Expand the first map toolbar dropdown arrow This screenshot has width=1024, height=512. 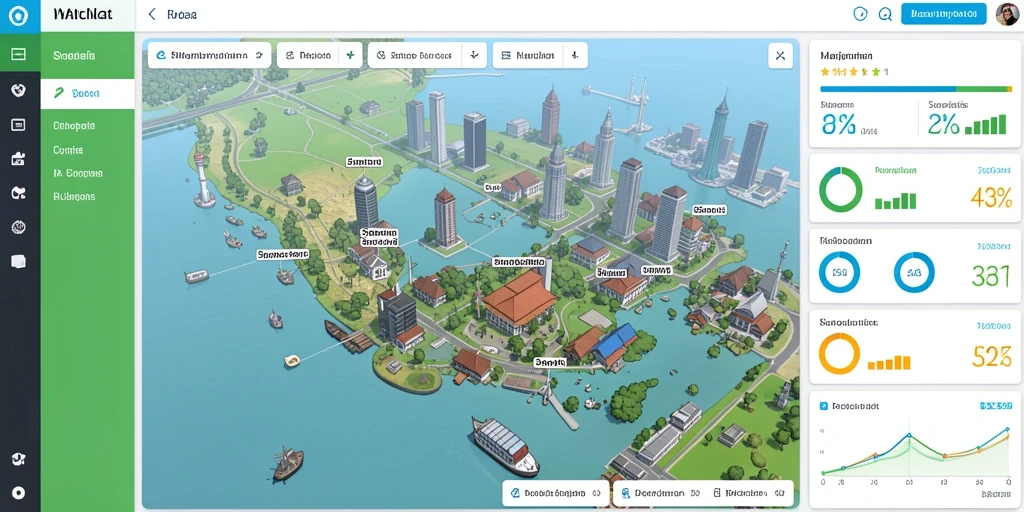[x=259, y=56]
